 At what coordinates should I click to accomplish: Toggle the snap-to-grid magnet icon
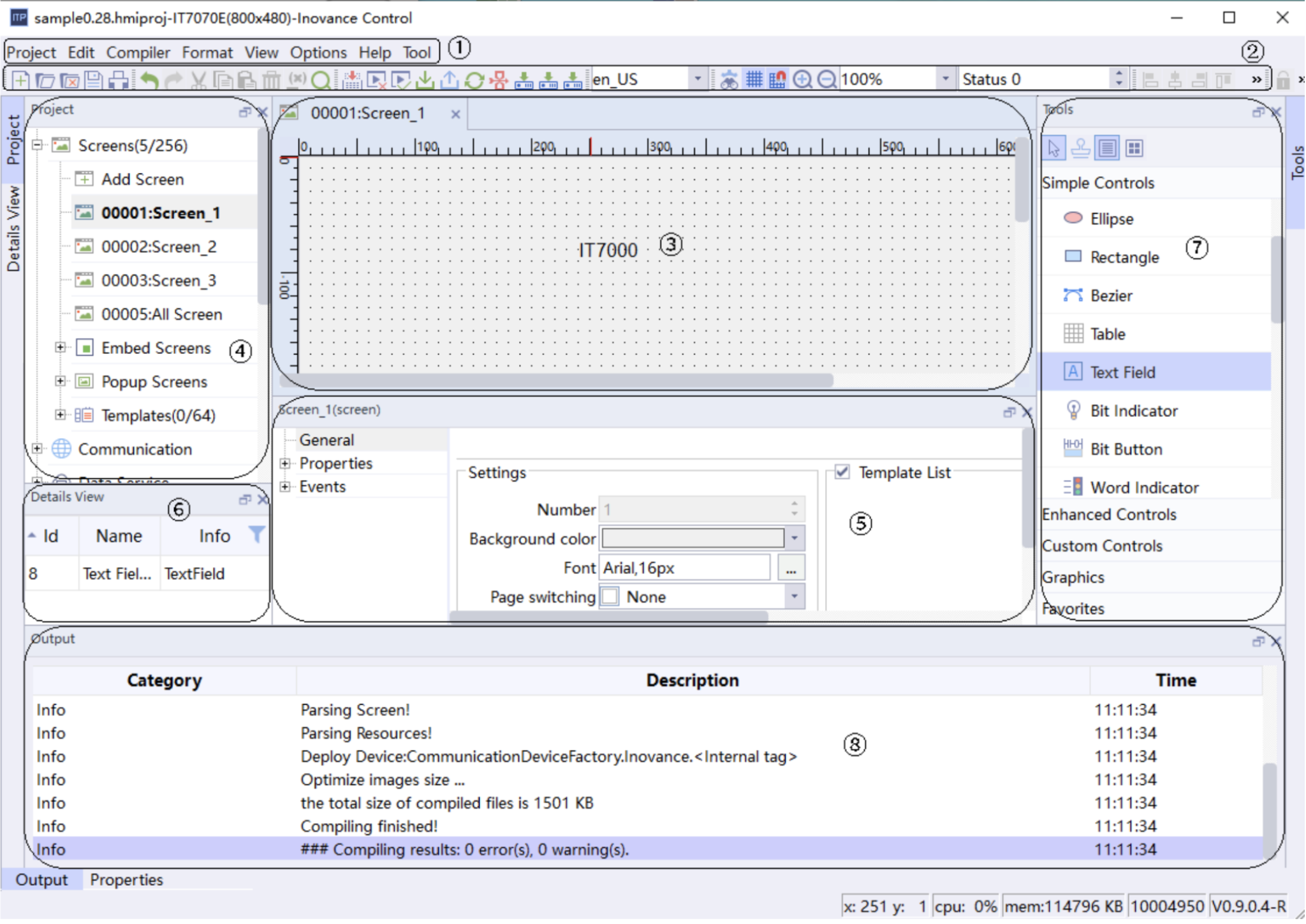778,80
